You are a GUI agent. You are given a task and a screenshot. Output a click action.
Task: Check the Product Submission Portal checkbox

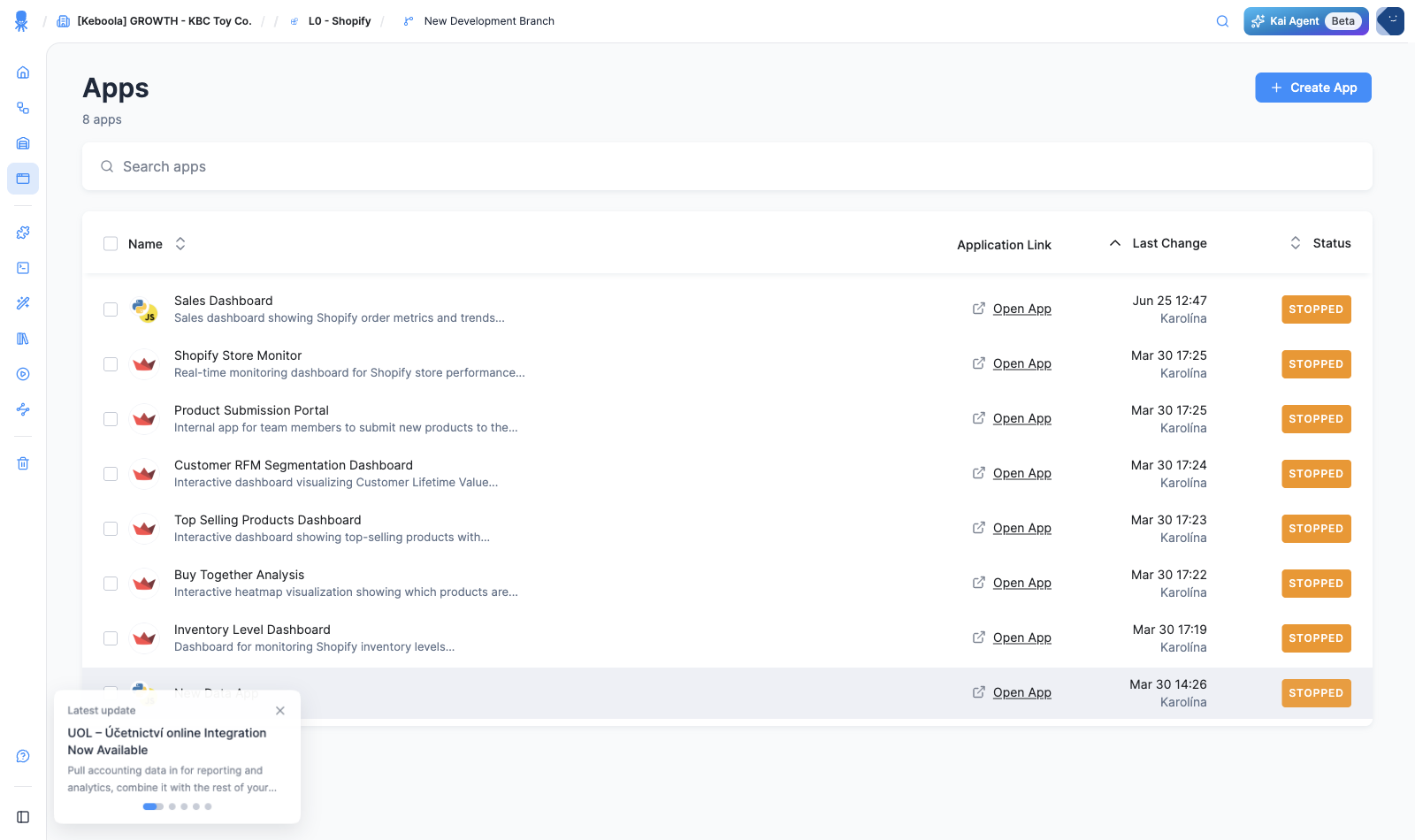coord(111,419)
